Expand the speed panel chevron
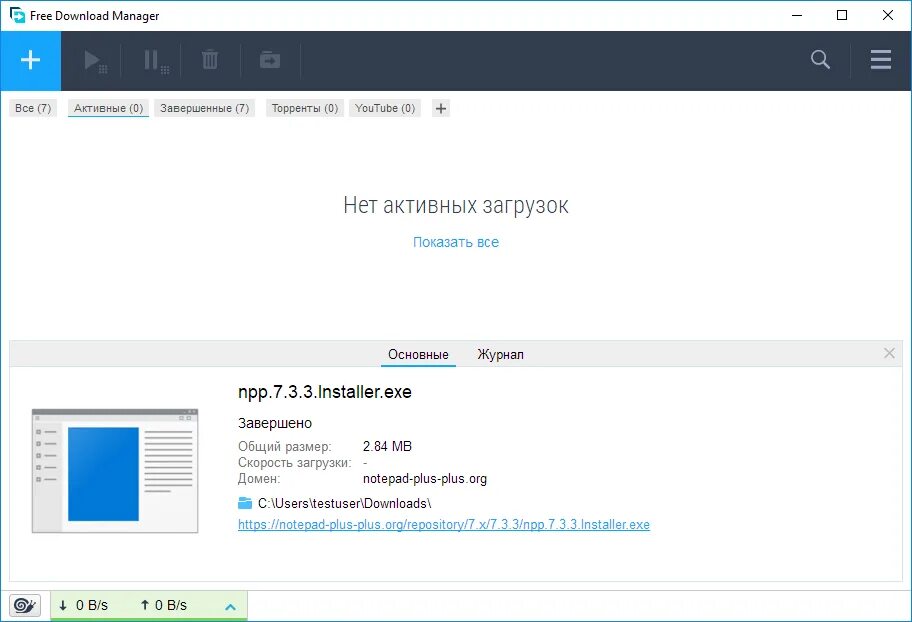 230,607
